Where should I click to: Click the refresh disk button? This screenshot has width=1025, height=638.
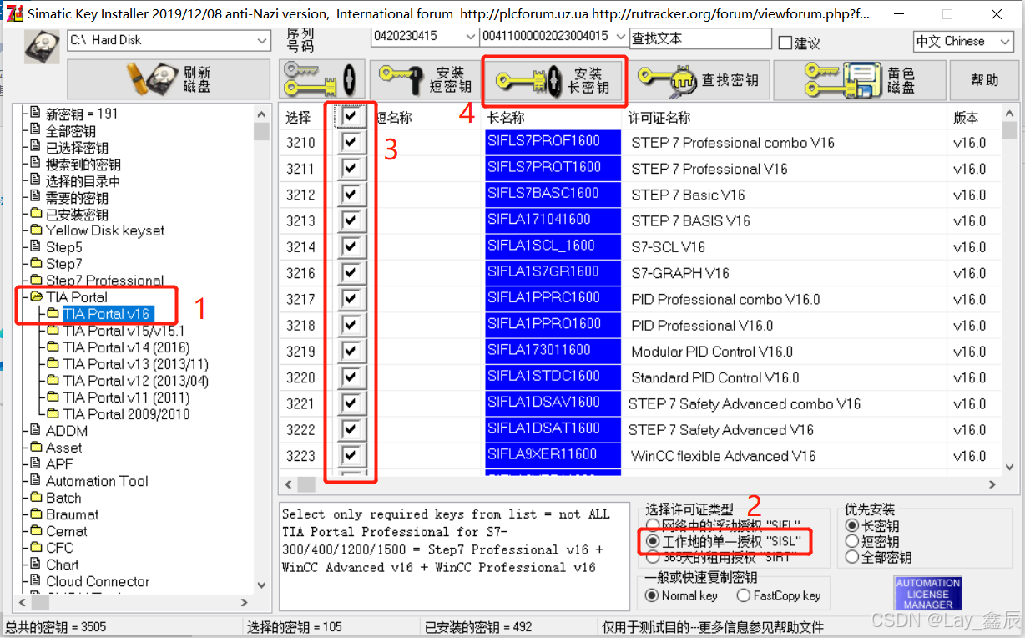169,79
